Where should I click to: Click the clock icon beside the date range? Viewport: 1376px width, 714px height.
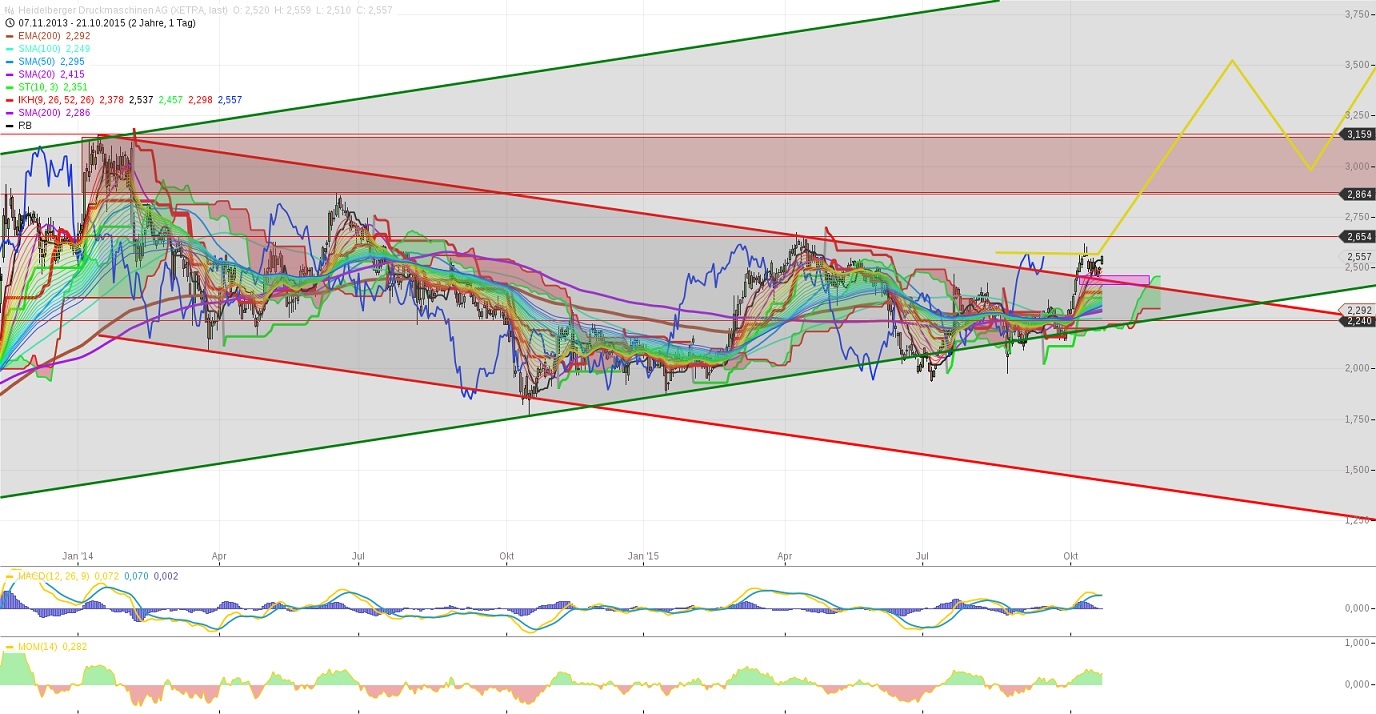[9, 23]
